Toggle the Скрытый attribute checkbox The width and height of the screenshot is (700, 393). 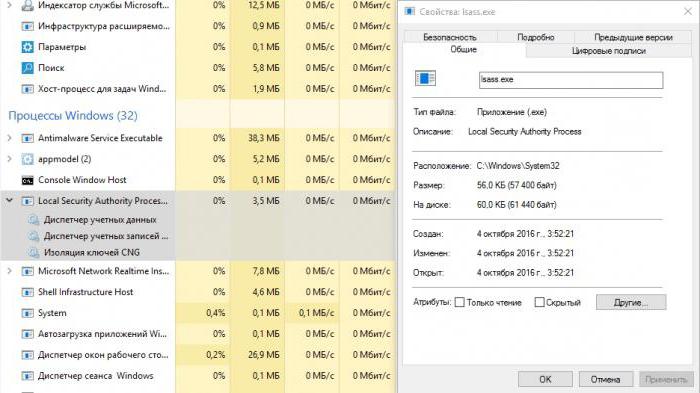click(x=539, y=302)
